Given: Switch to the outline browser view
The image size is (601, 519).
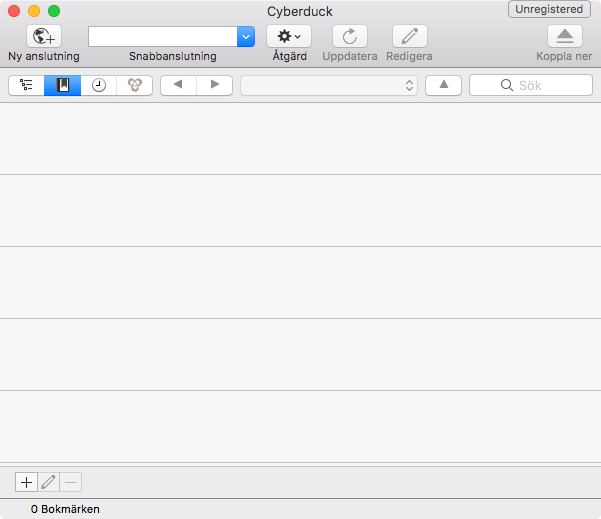Looking at the screenshot, I should click(26, 85).
